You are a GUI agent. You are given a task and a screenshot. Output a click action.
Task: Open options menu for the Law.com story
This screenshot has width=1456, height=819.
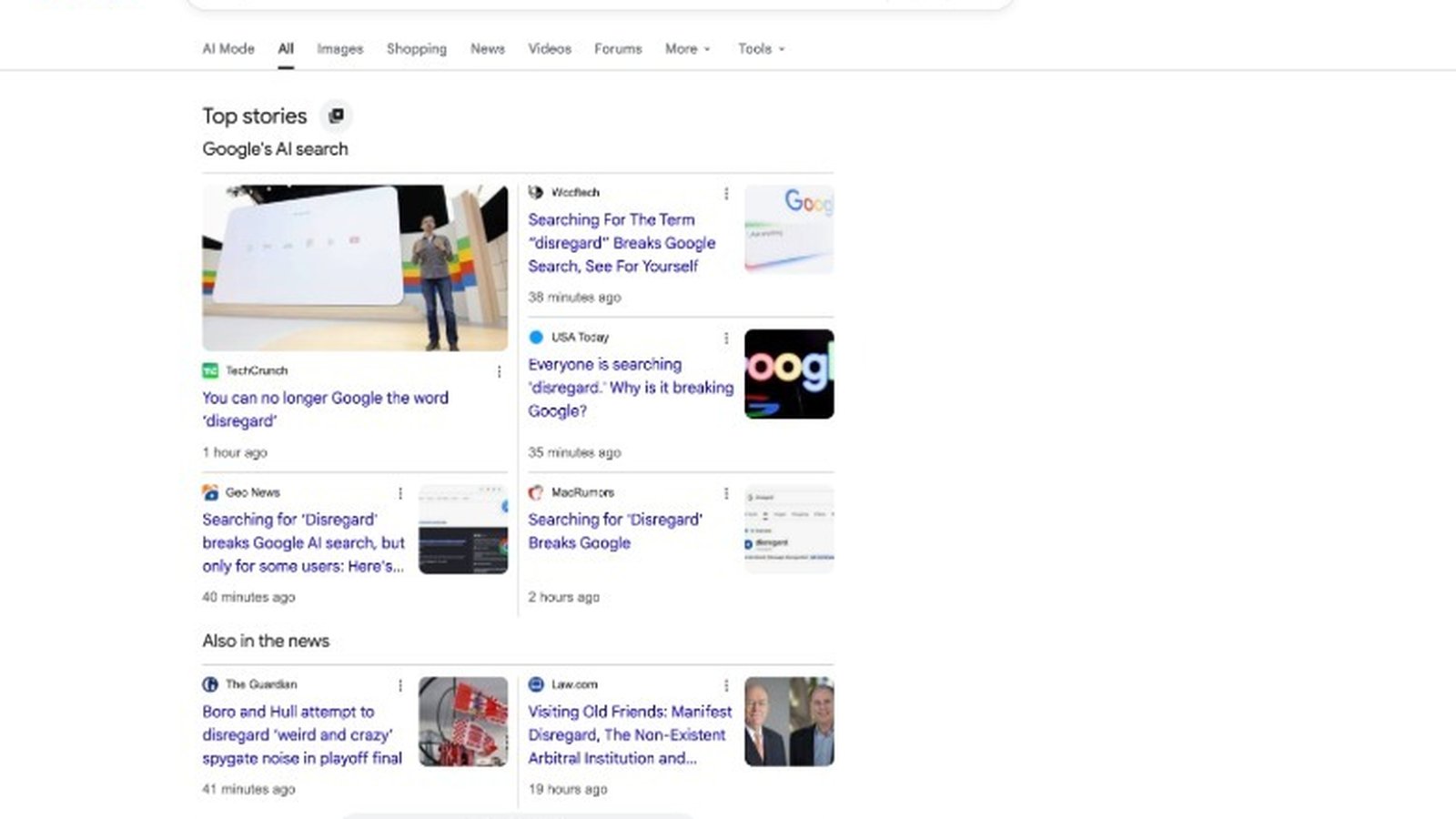726,685
